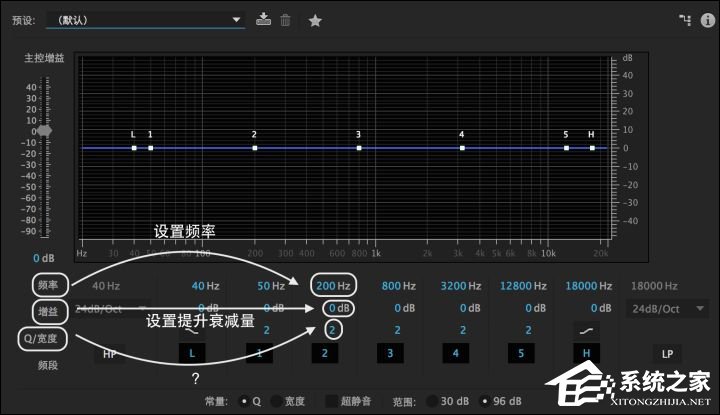Viewport: 720px width, 415px height.
Task: Toggle band 5 button
Action: (521, 353)
